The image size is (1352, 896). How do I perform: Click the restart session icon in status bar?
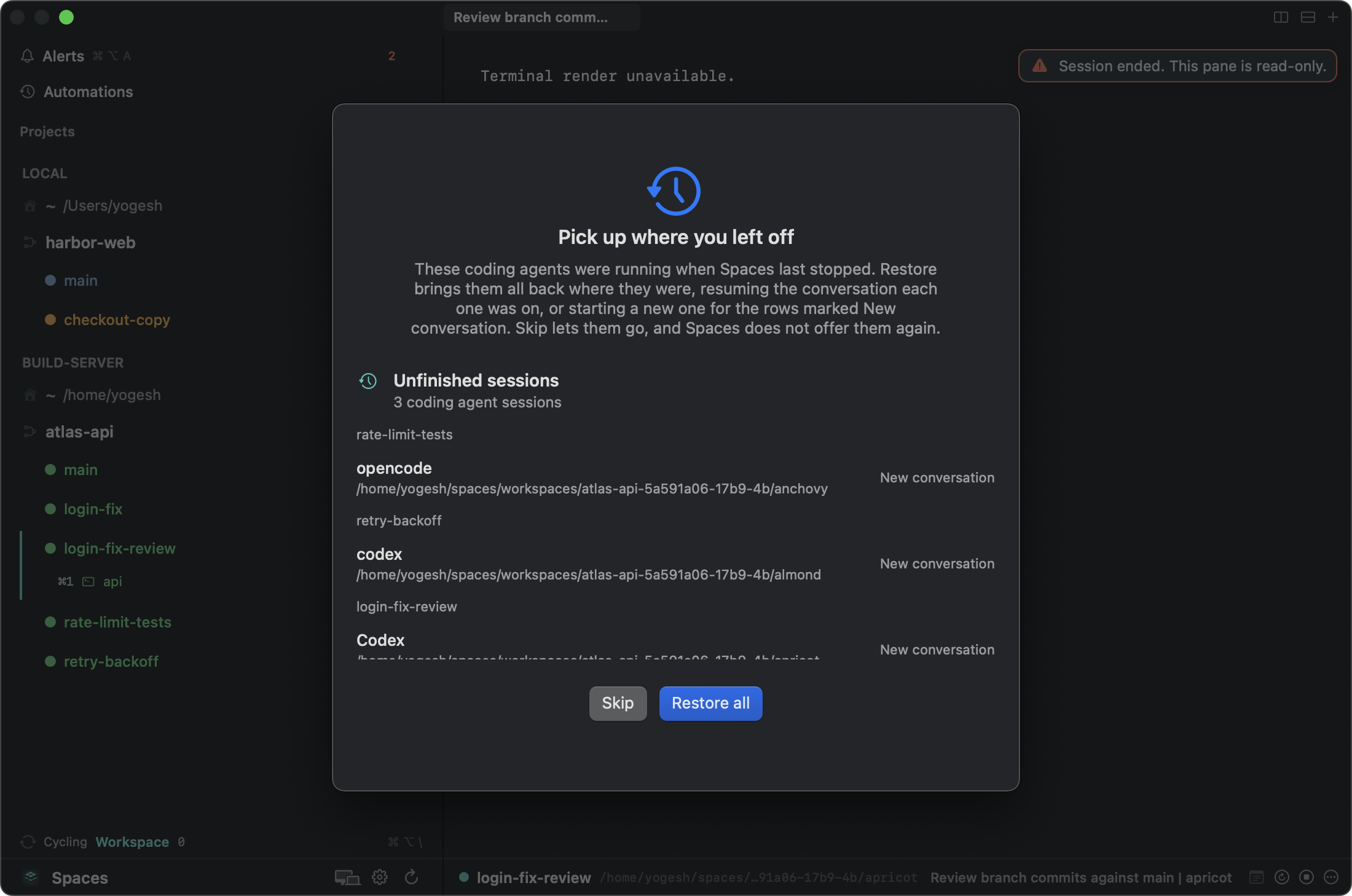(x=1281, y=878)
